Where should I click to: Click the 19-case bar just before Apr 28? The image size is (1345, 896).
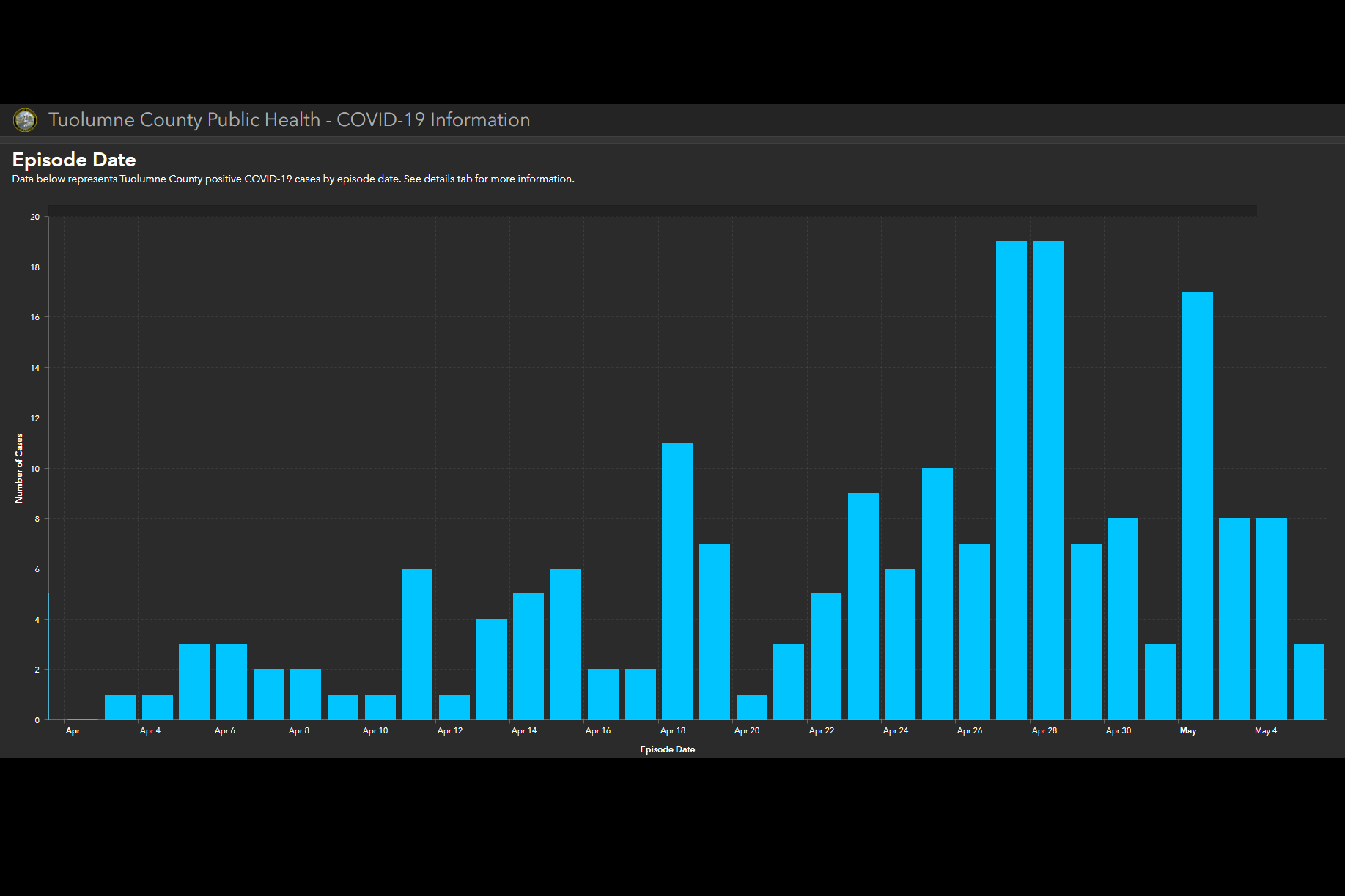pos(1011,481)
